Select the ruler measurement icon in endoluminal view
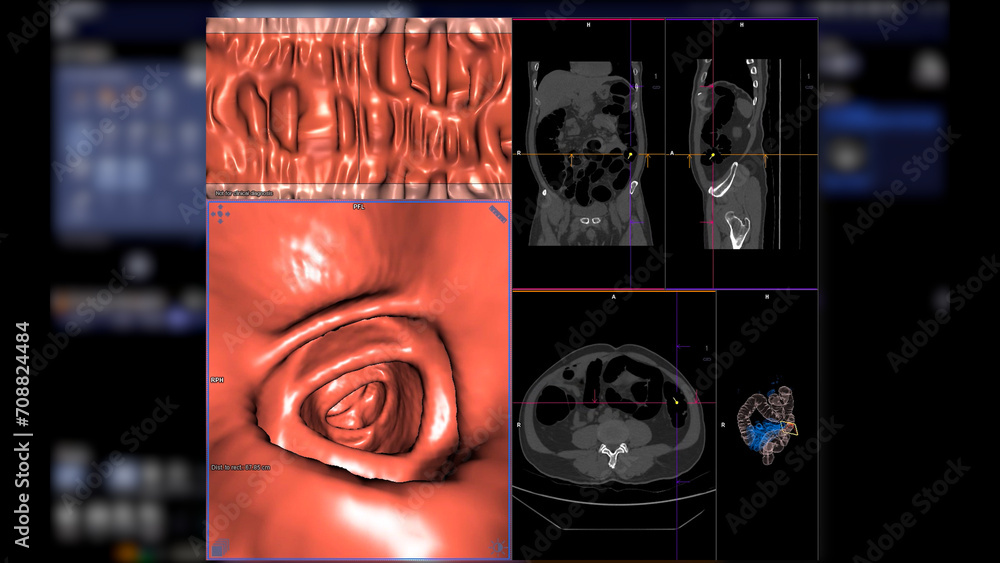The height and width of the screenshot is (563, 1000). coord(497,214)
